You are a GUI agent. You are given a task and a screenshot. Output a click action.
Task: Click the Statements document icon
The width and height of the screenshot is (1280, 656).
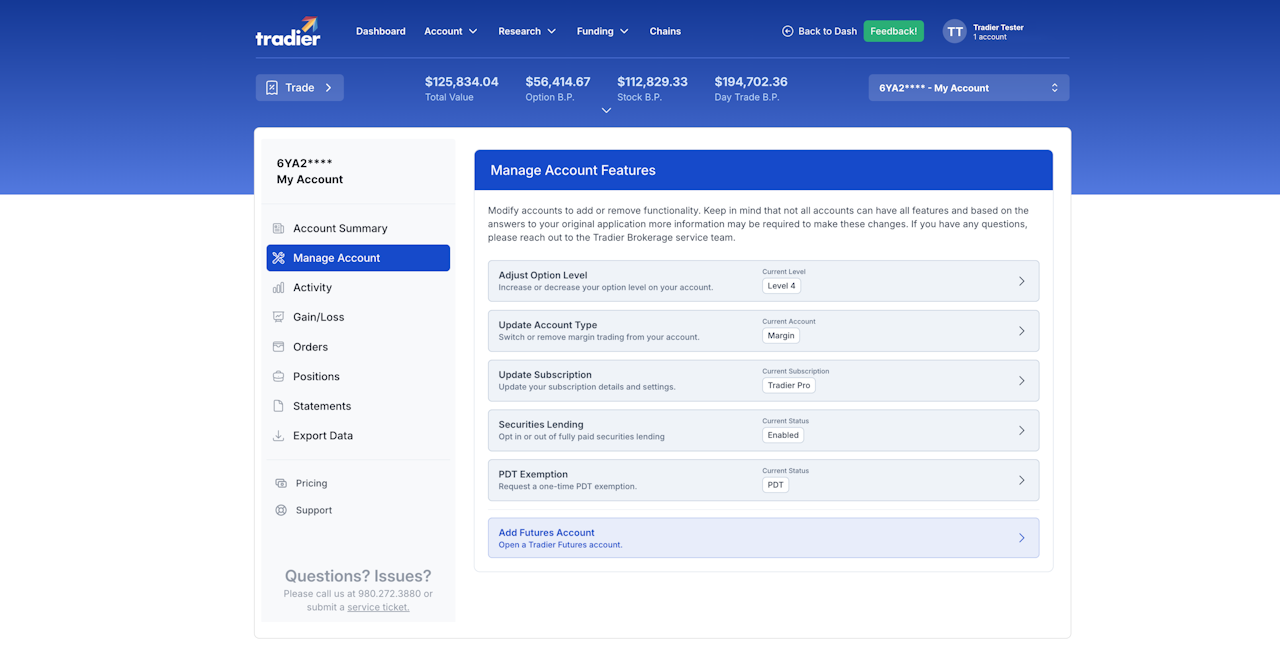278,406
